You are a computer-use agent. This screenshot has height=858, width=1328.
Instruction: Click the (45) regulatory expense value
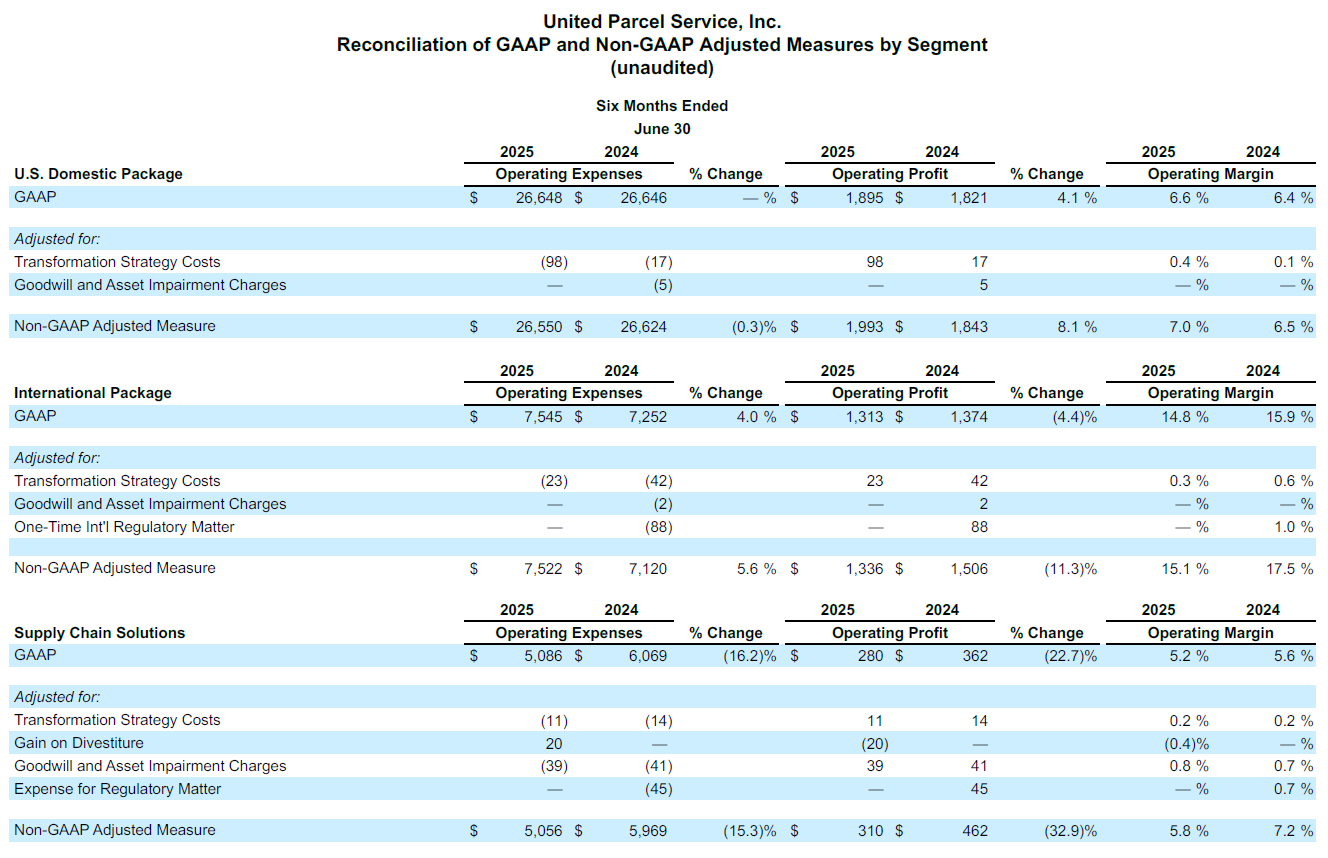tap(659, 789)
